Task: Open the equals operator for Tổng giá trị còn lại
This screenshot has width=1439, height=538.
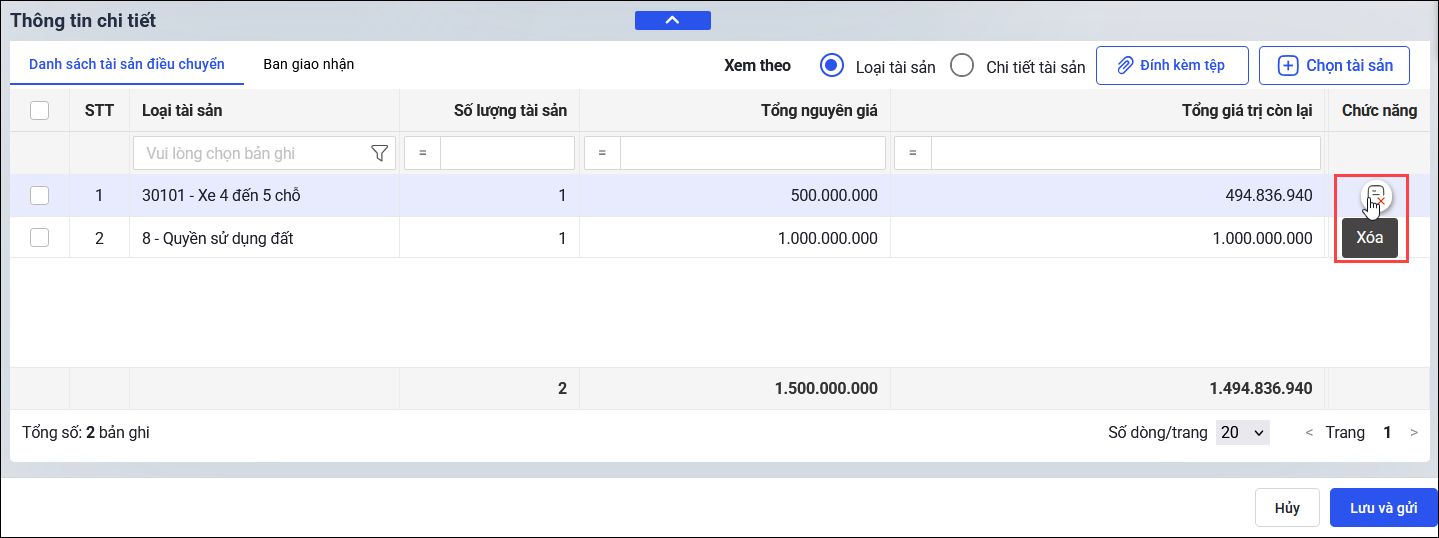Action: click(x=913, y=153)
